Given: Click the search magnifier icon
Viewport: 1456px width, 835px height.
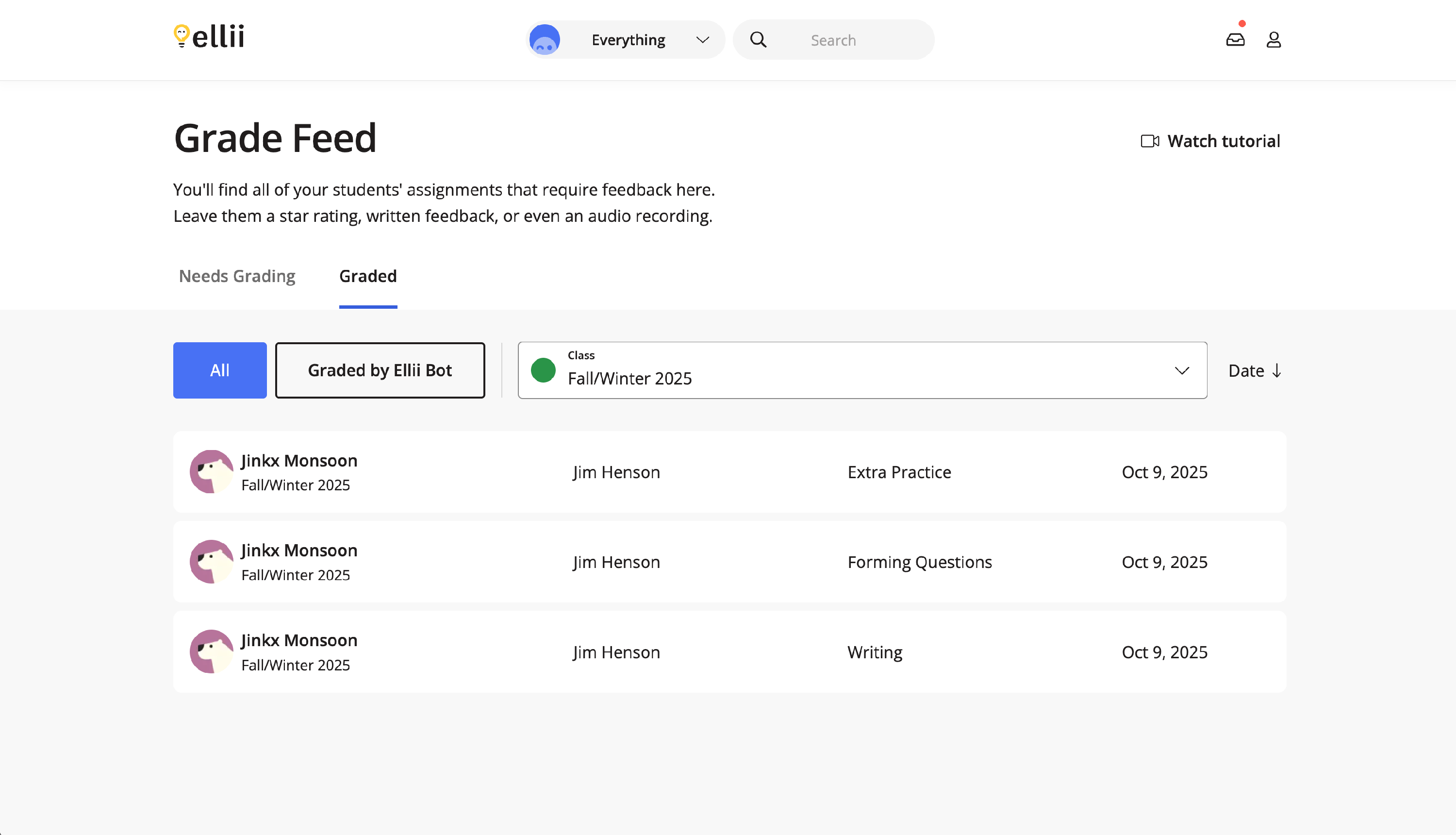Looking at the screenshot, I should point(758,40).
